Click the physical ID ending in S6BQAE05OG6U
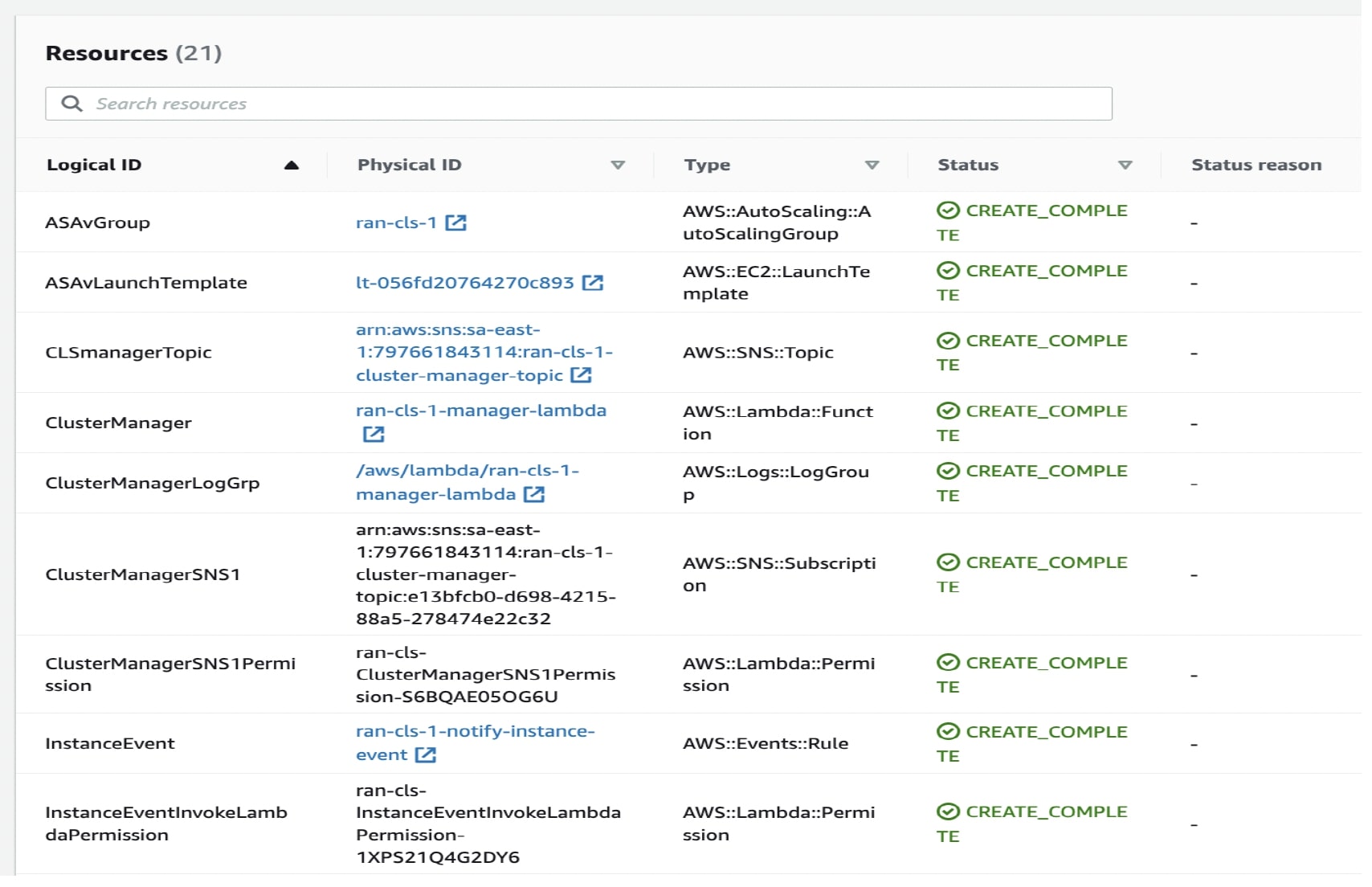This screenshot has width=1372, height=887. click(x=486, y=674)
